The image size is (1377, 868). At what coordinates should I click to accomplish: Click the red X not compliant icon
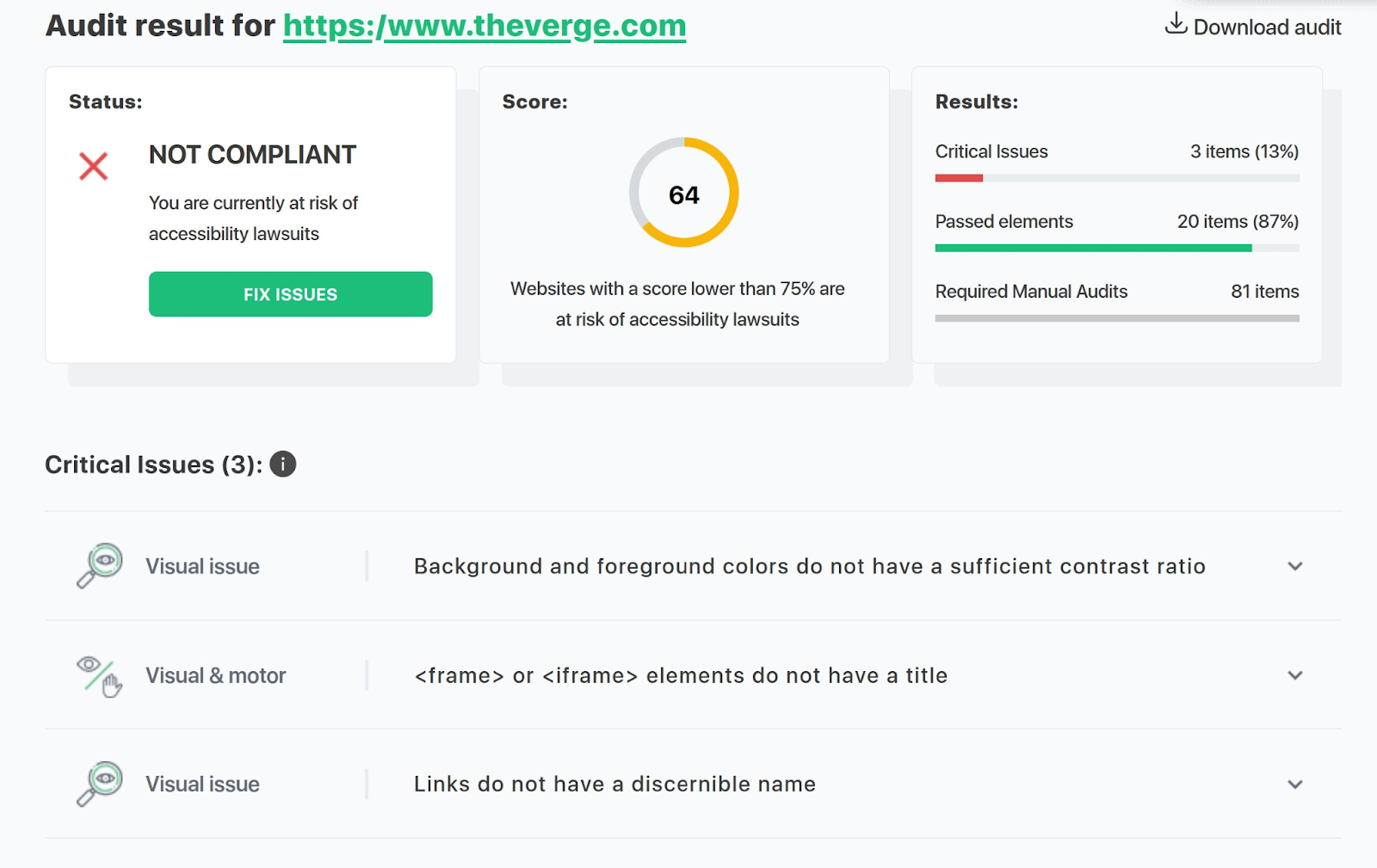94,166
